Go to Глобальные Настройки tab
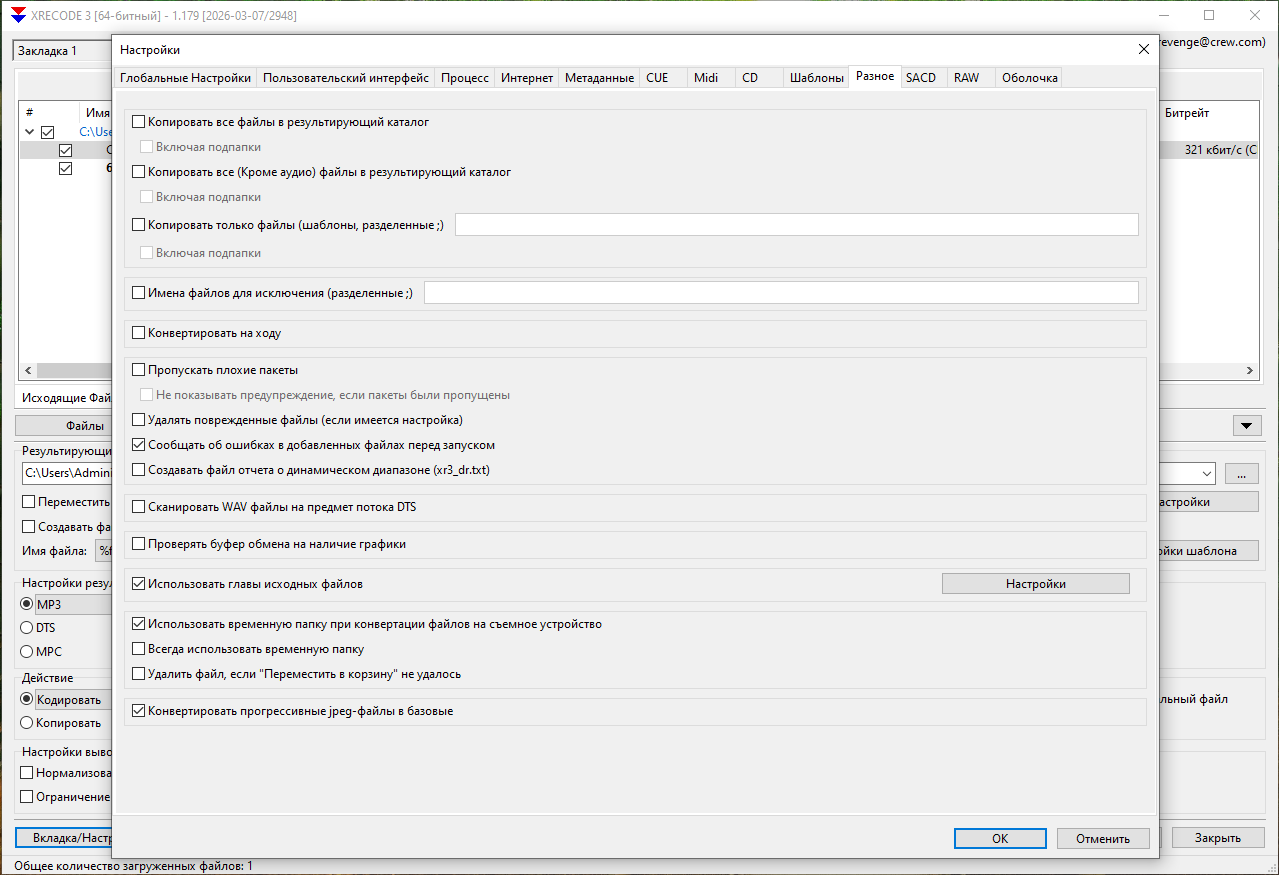Screen dimensions: 1279x875 pos(185,78)
